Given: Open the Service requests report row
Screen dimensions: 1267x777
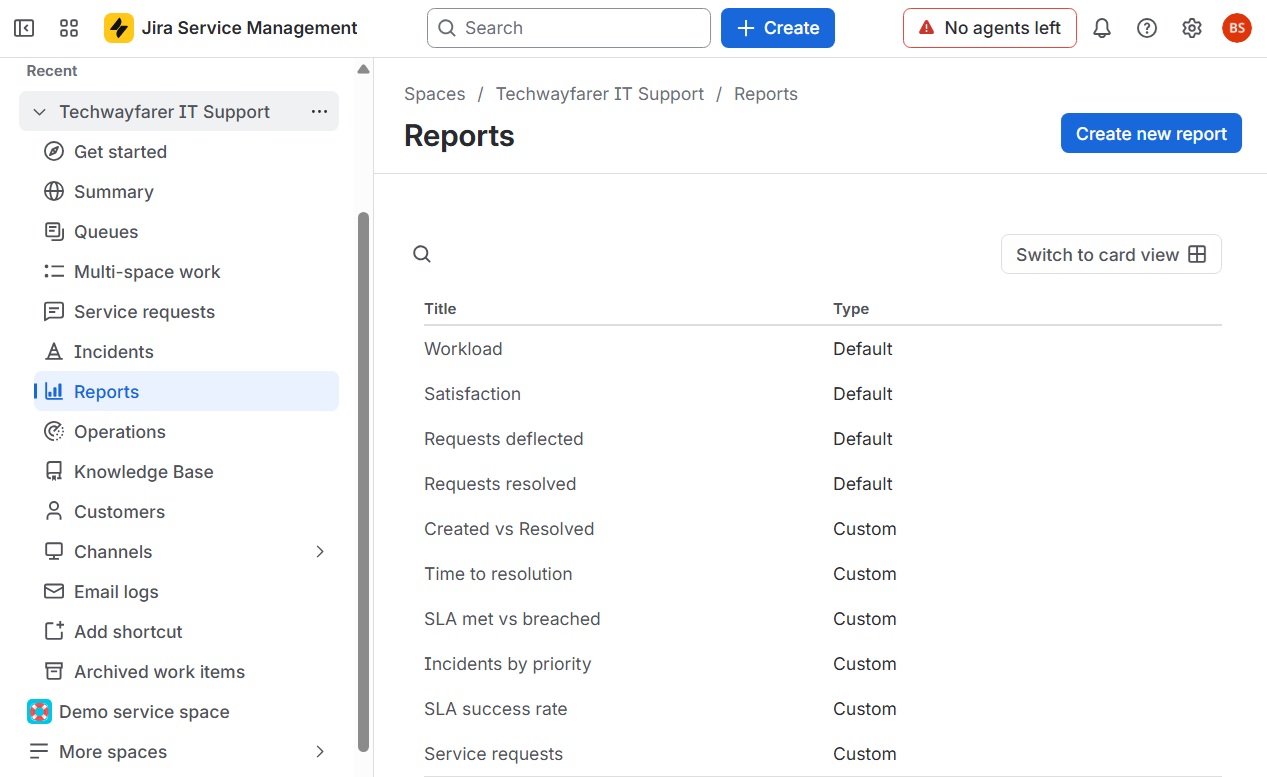Looking at the screenshot, I should point(822,754).
